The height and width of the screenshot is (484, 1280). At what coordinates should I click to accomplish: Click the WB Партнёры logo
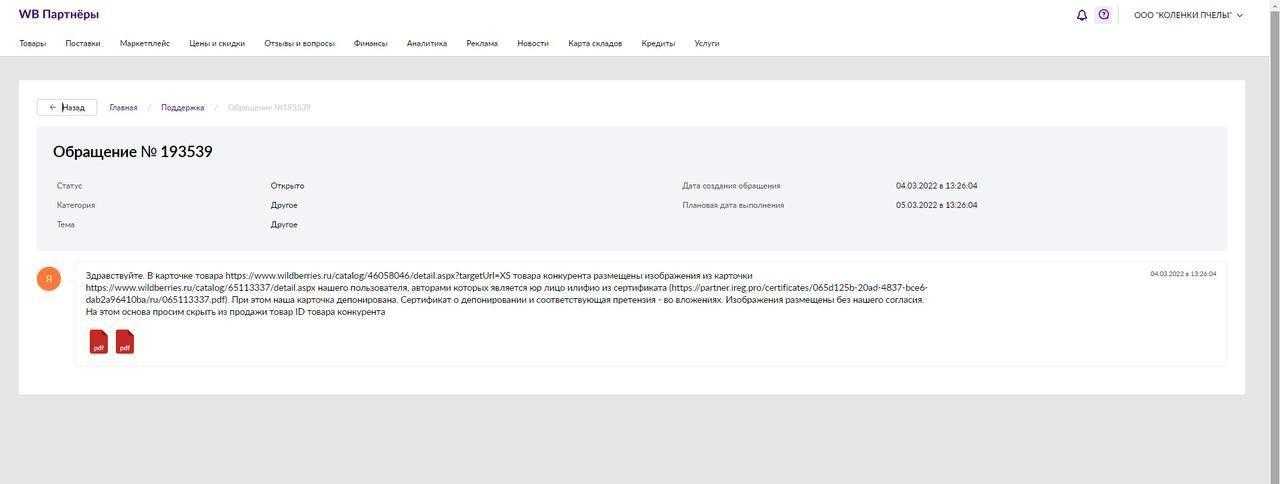[59, 15]
